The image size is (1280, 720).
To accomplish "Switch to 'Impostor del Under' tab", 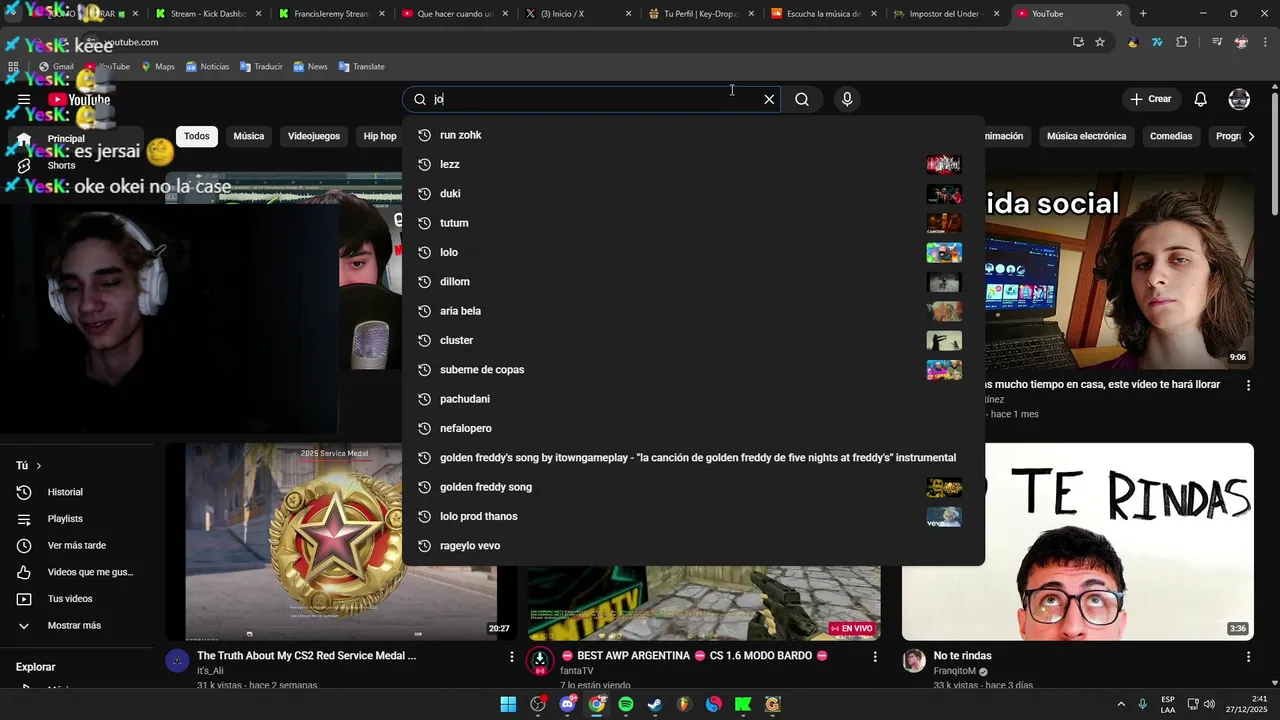I will point(945,14).
